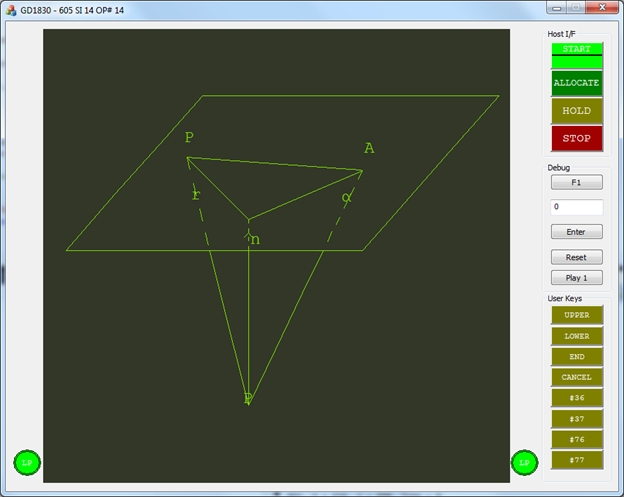The width and height of the screenshot is (624, 497).
Task: Click the LOWER user key
Action: (577, 336)
